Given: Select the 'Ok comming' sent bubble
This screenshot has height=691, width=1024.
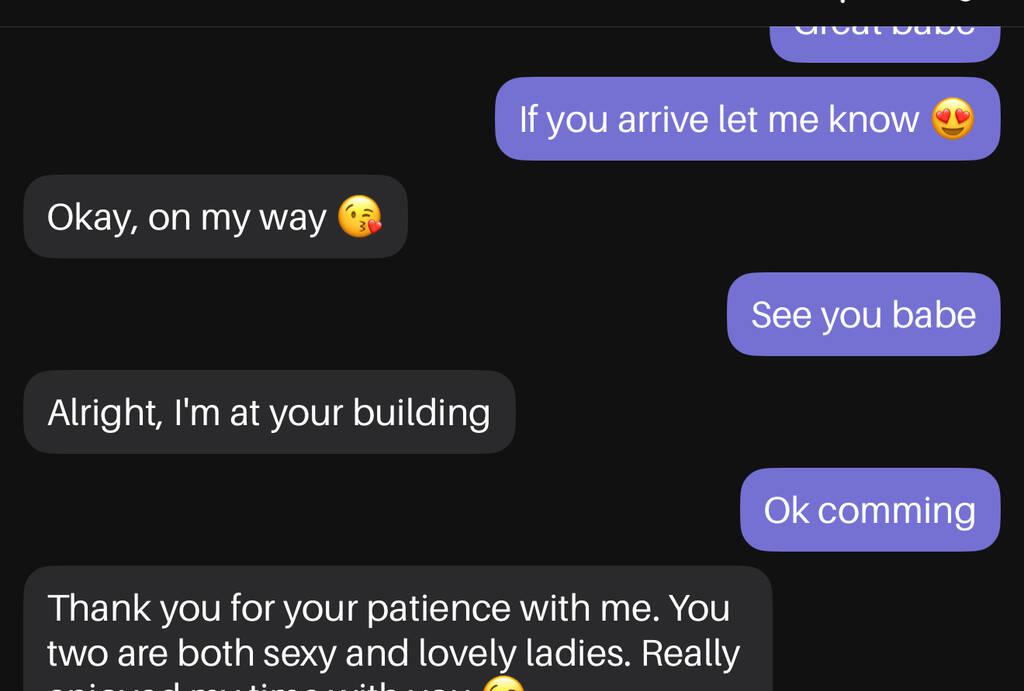Looking at the screenshot, I should coord(869,510).
